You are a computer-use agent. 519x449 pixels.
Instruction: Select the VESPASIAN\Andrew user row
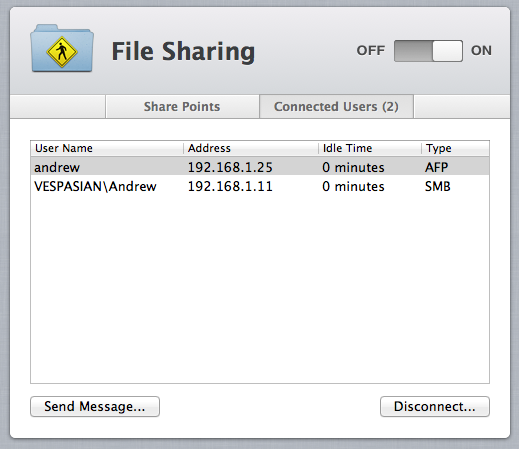tap(260, 186)
